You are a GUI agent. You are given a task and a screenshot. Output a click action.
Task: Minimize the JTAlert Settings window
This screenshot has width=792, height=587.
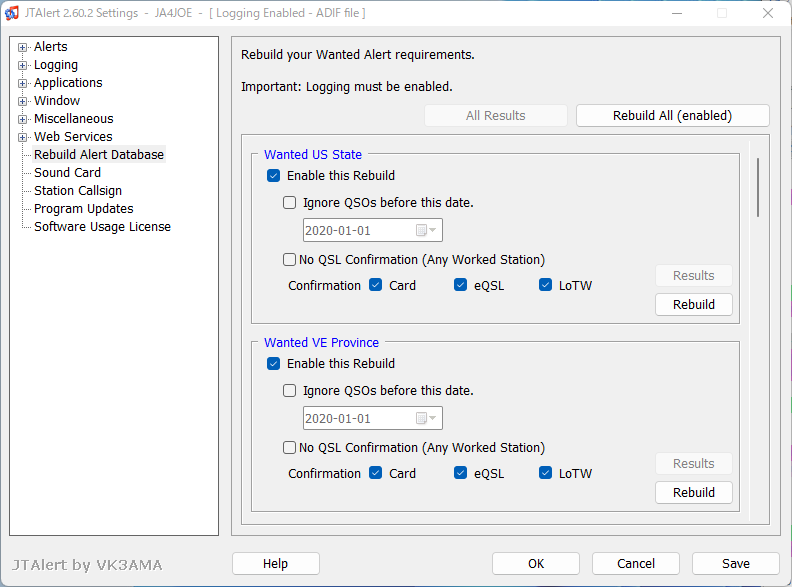677,13
